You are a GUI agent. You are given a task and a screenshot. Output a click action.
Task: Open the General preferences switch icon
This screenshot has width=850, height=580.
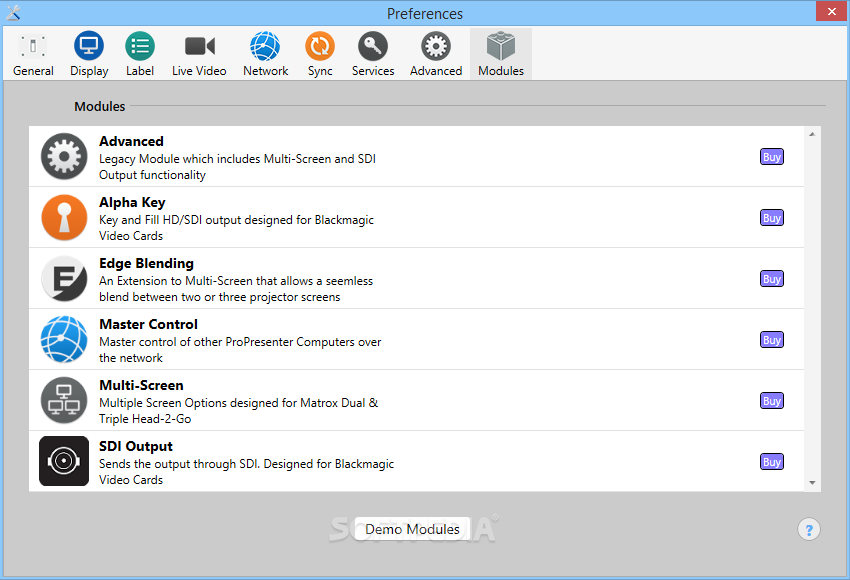tap(33, 46)
